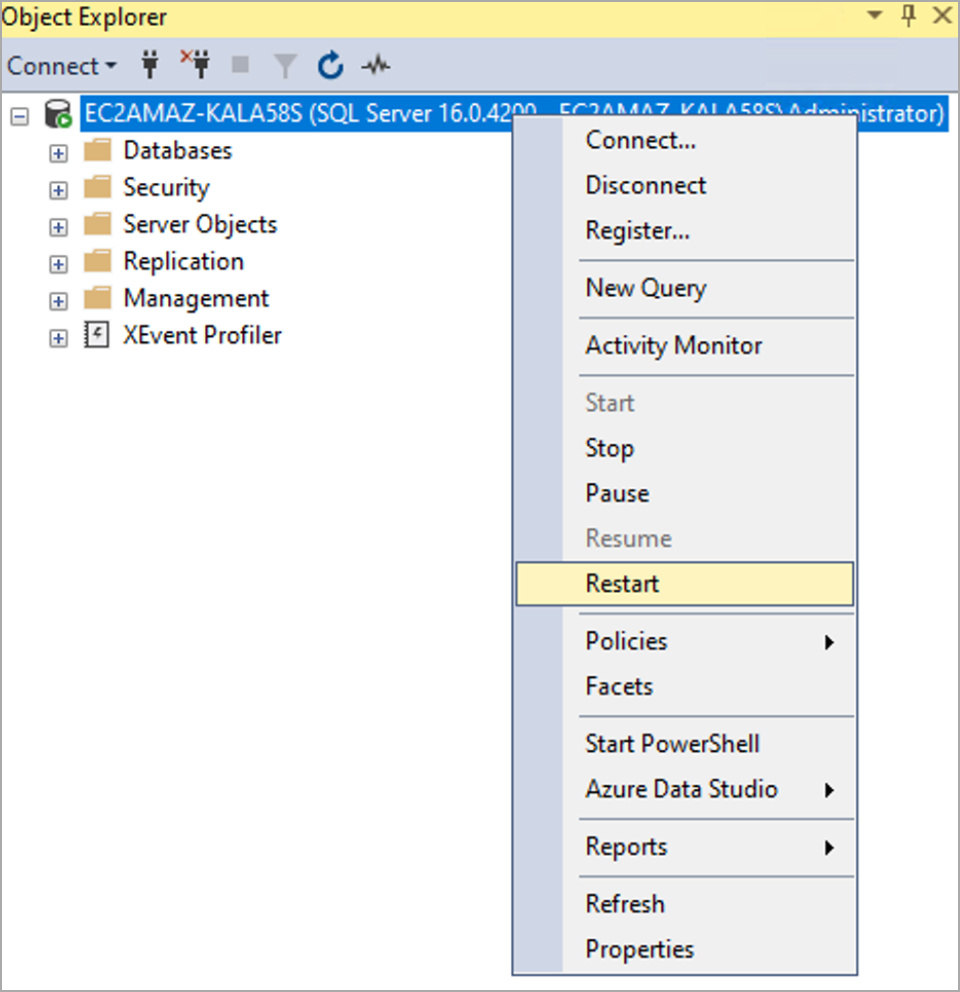Expand the Server Objects node
The image size is (960, 992).
(58, 227)
